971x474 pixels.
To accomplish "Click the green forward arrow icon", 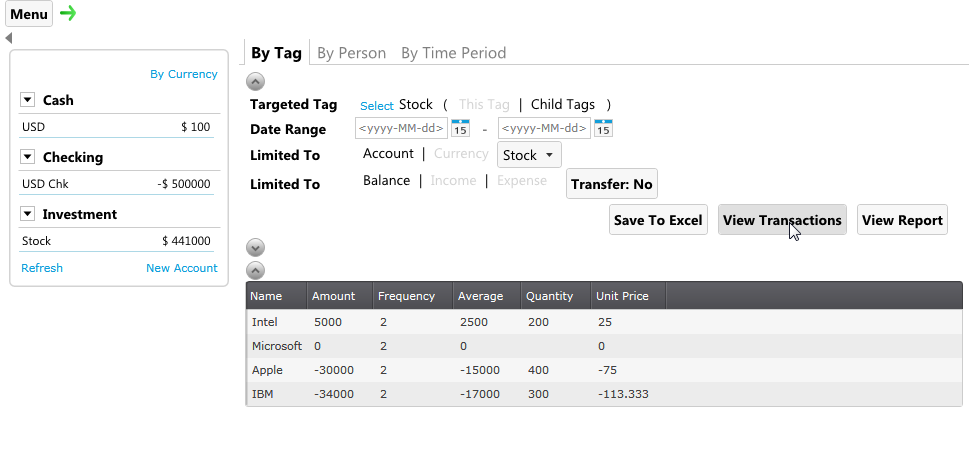I will (x=67, y=13).
